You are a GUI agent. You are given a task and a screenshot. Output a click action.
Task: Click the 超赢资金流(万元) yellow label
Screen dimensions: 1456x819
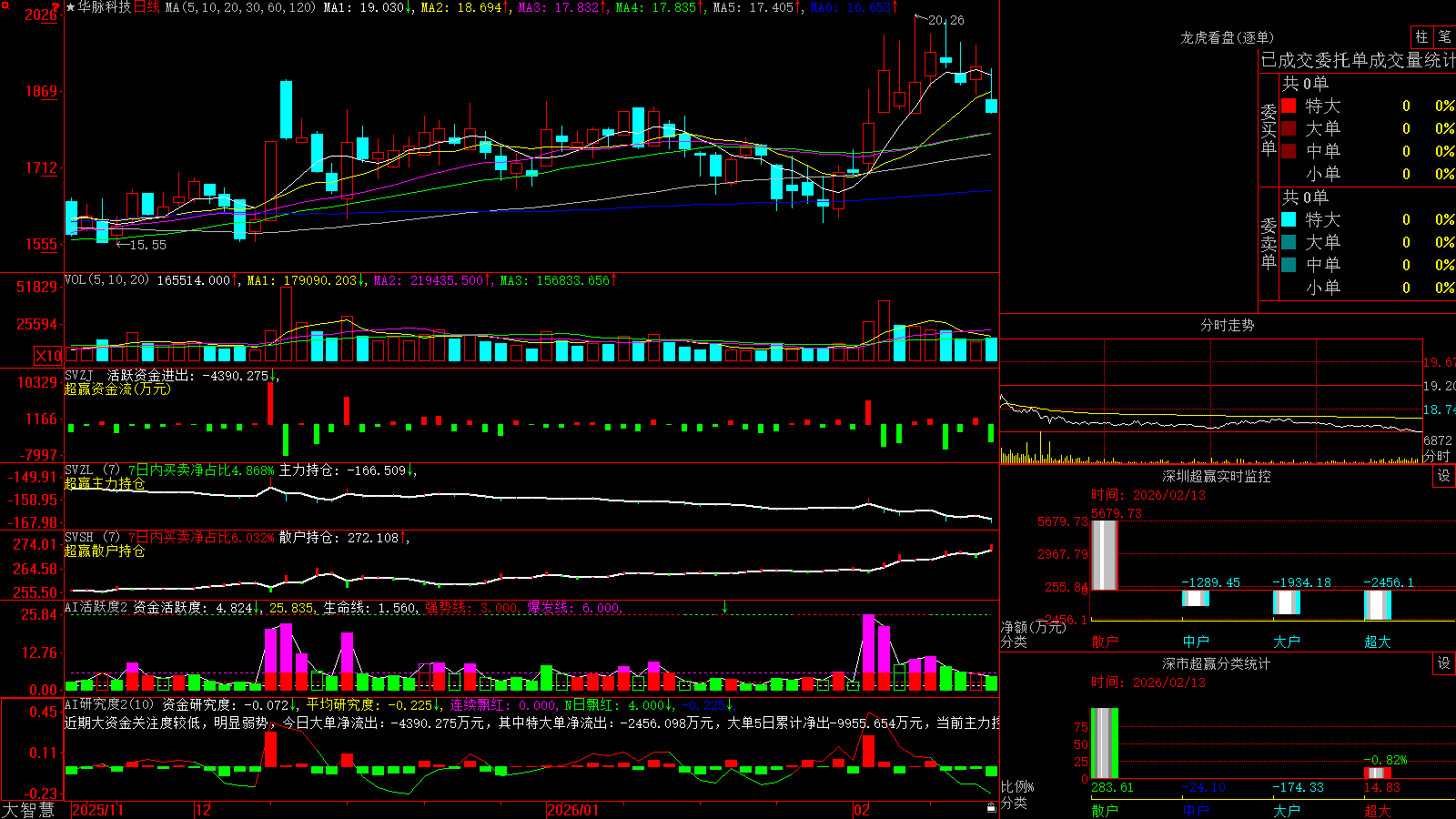pyautogui.click(x=117, y=389)
